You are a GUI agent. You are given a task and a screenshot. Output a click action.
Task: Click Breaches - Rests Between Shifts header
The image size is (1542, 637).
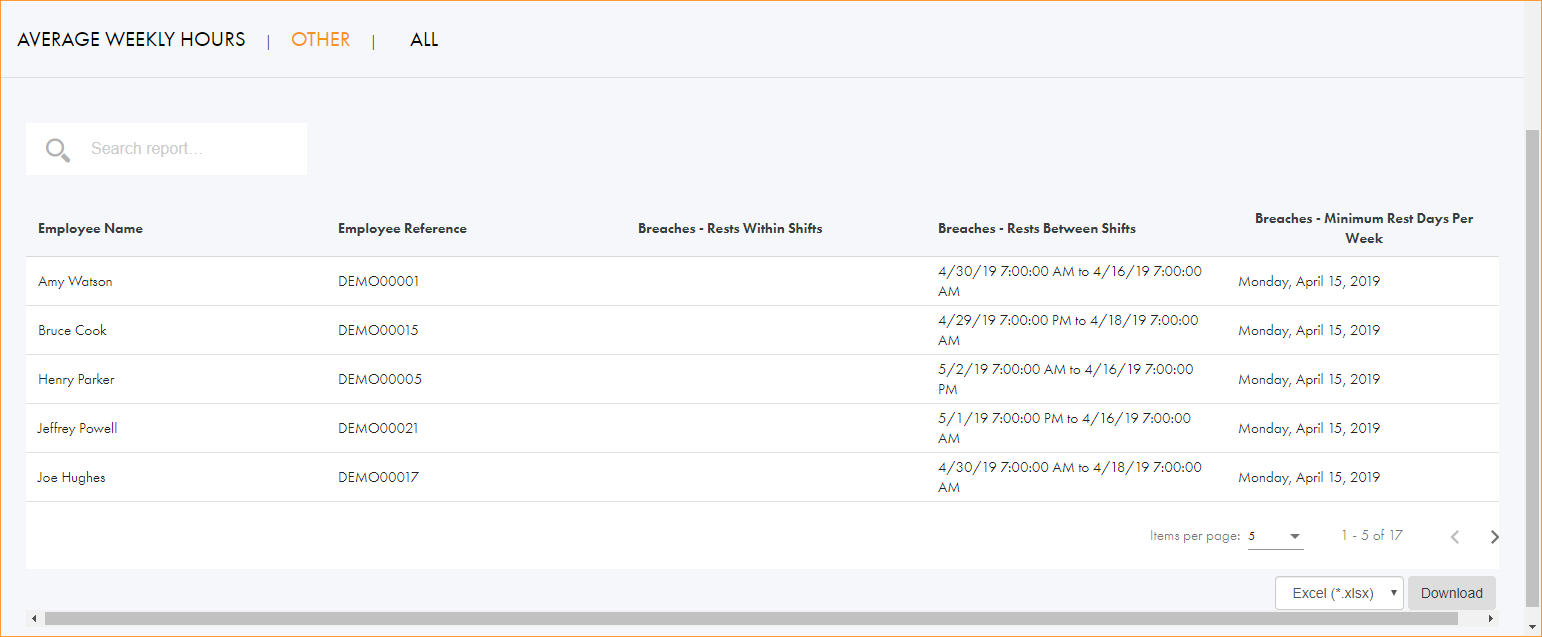point(1036,229)
